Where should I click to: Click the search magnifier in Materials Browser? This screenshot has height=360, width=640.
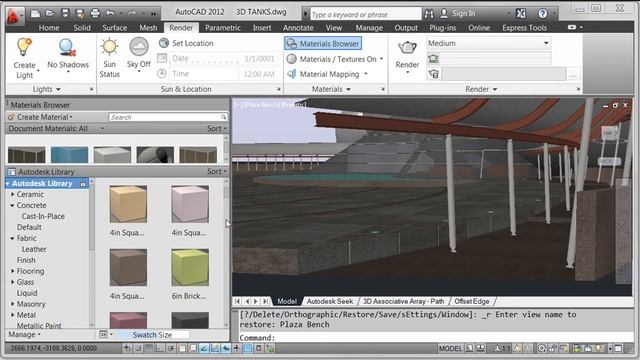point(223,117)
